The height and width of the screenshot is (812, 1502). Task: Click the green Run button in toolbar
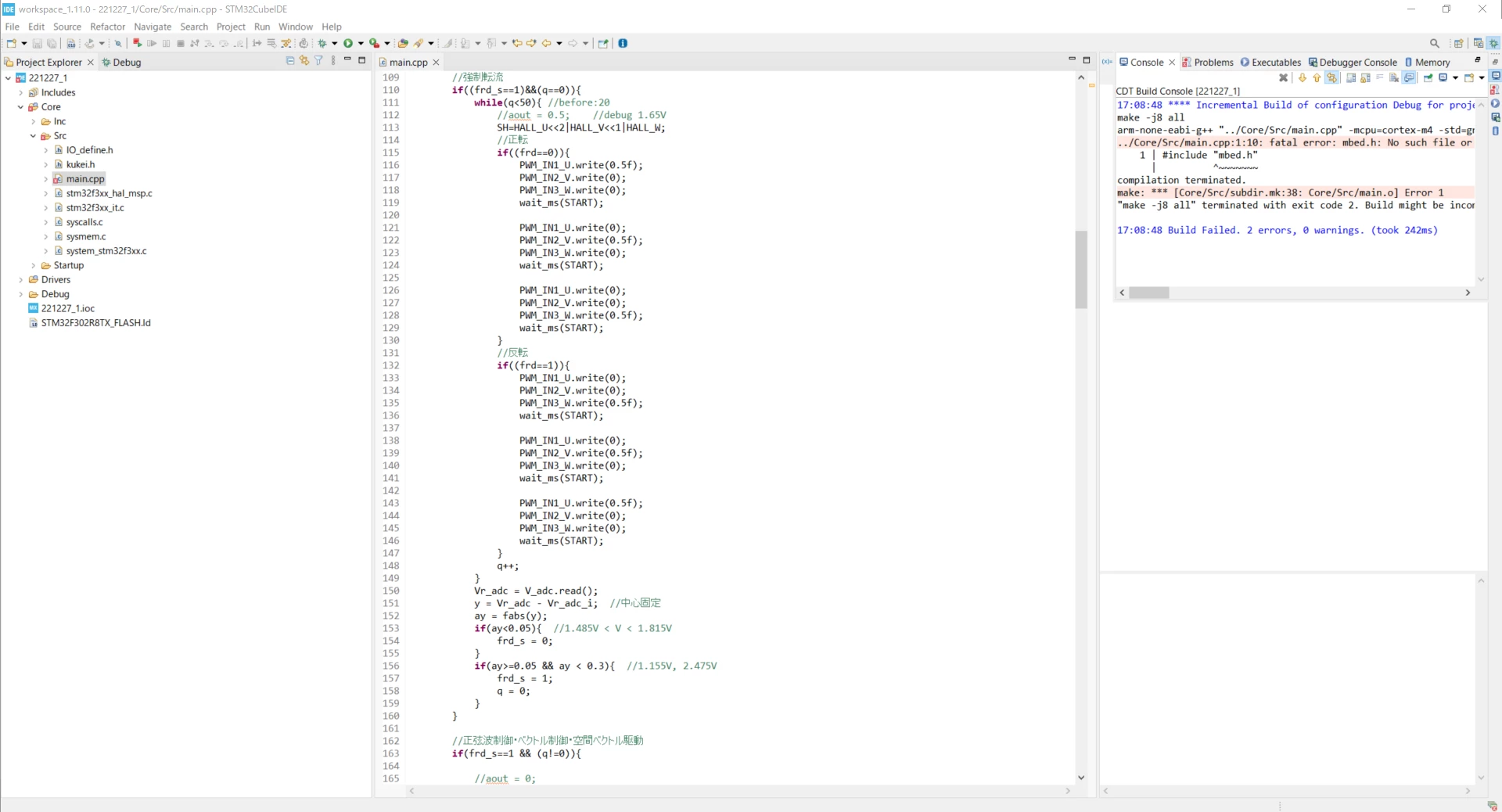click(348, 43)
